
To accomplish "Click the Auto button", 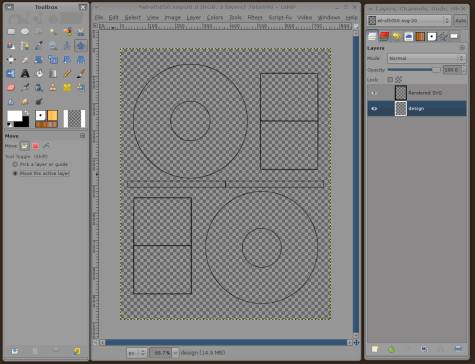I will 460,21.
